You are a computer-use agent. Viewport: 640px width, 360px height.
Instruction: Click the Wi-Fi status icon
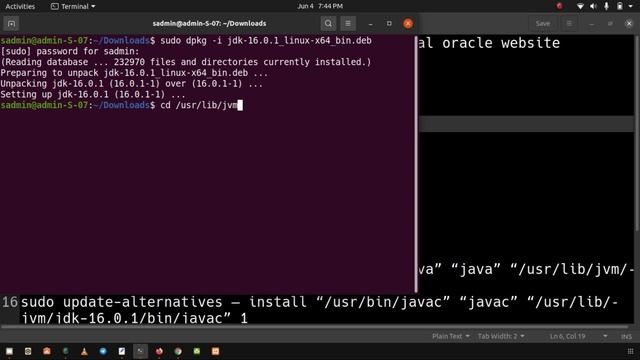(x=580, y=6)
